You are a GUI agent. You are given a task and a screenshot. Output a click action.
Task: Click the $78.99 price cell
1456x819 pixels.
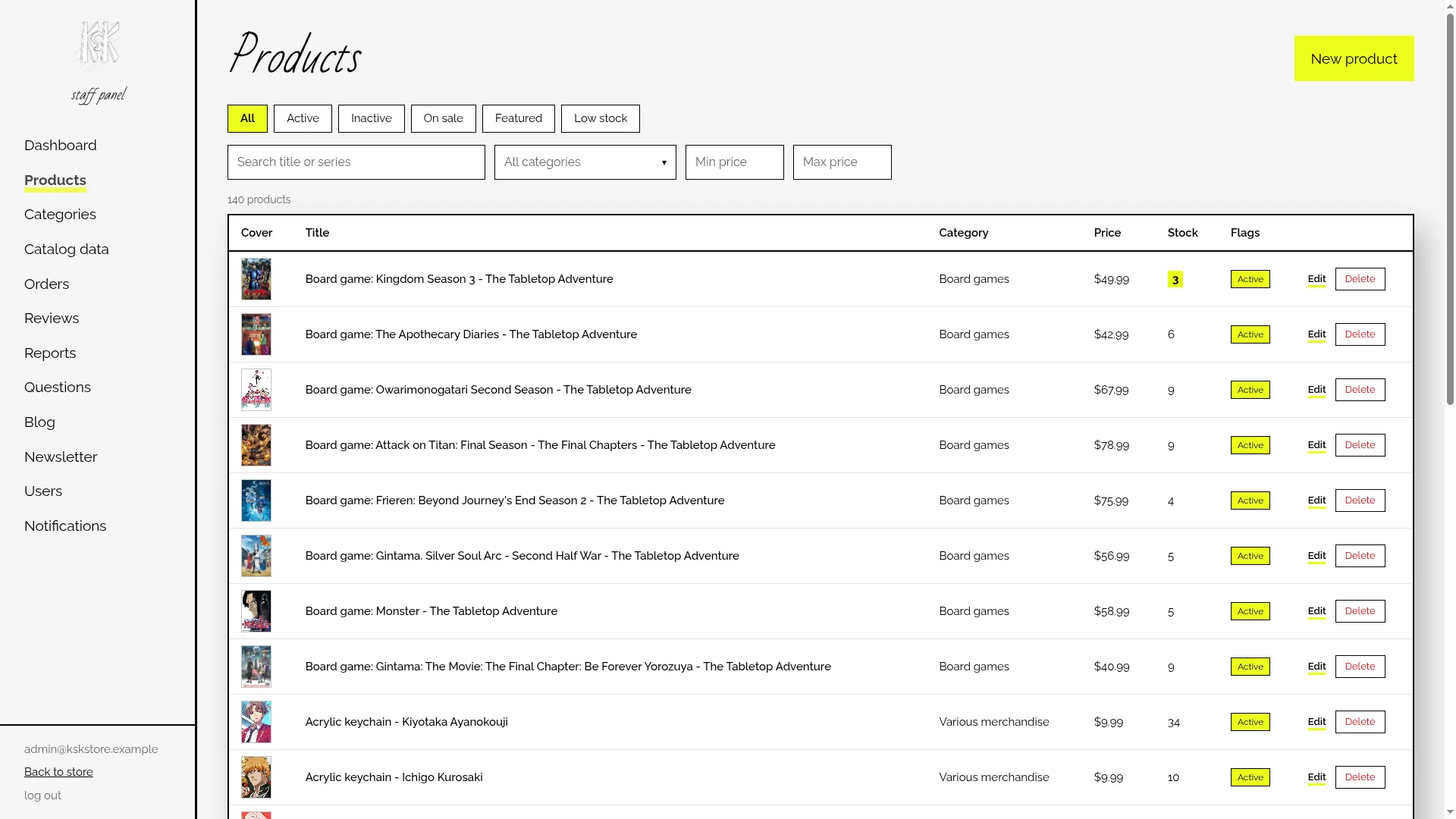tap(1111, 445)
